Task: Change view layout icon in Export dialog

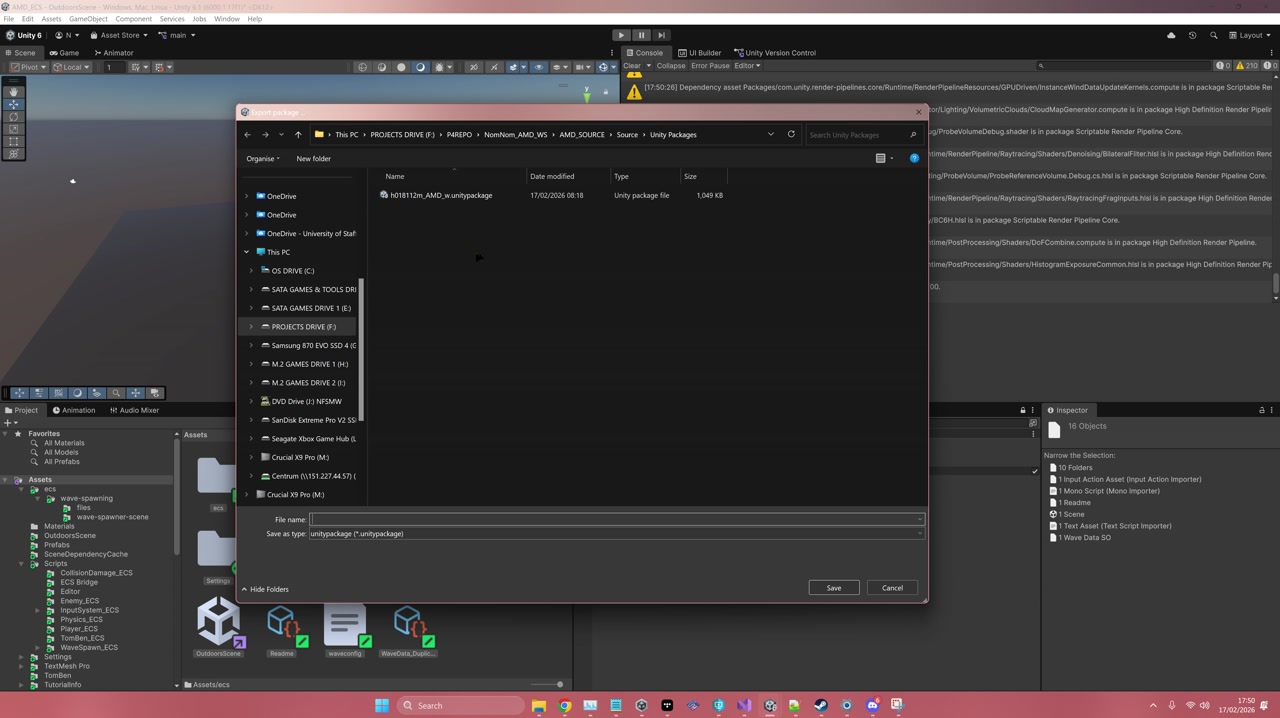Action: [880, 158]
